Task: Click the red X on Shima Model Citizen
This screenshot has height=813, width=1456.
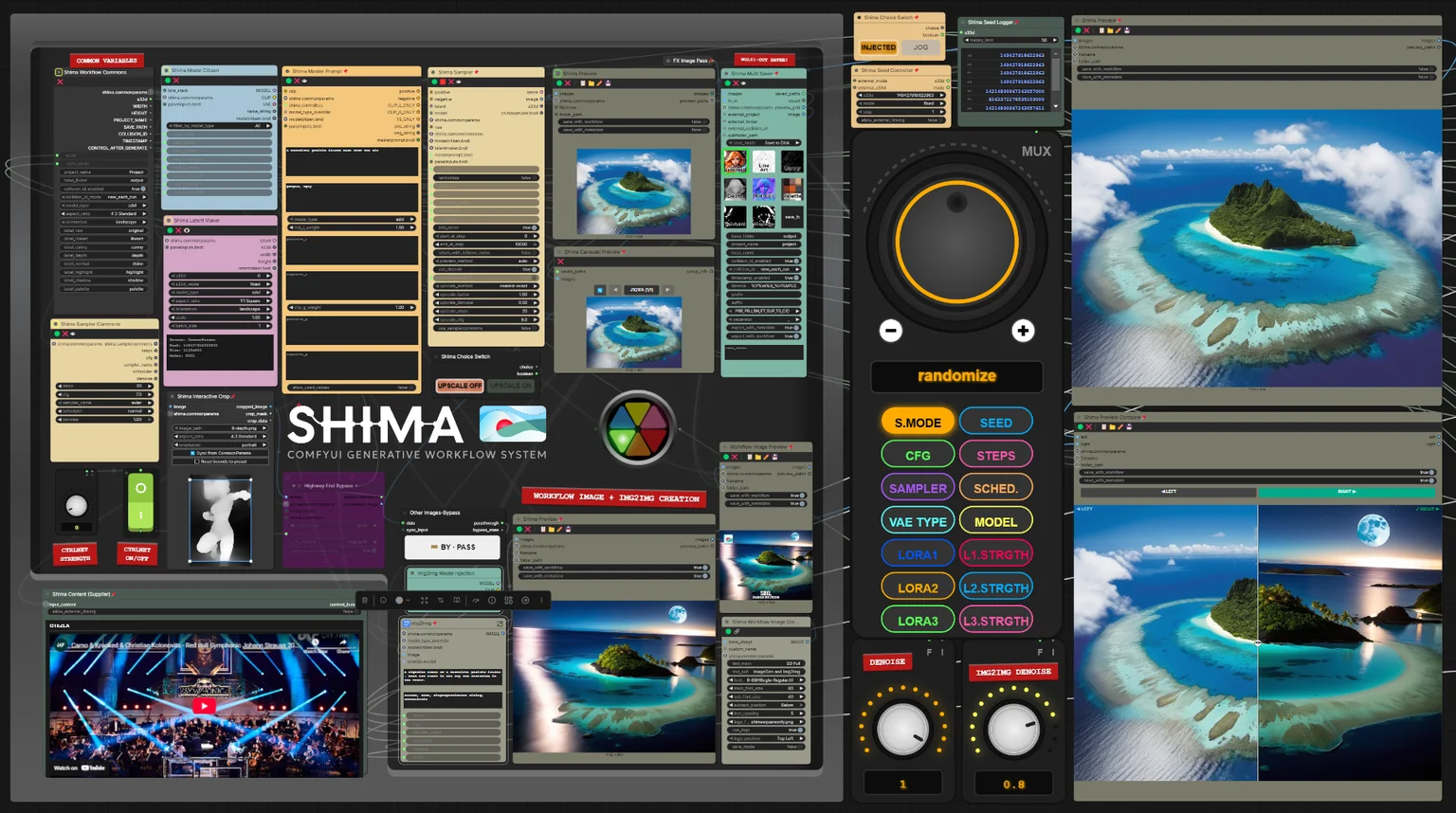Action: pyautogui.click(x=176, y=81)
